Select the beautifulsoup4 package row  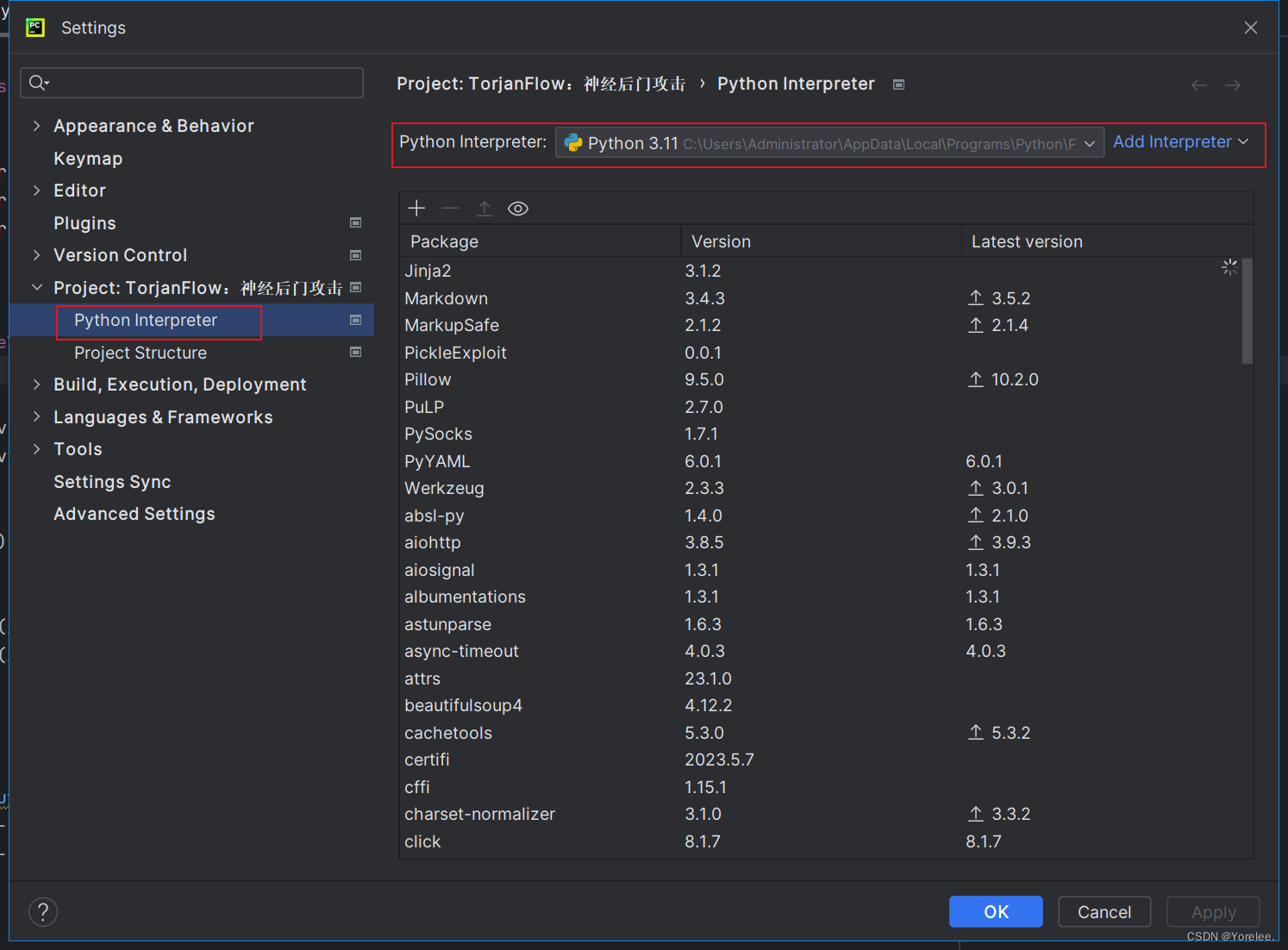pyautogui.click(x=821, y=705)
